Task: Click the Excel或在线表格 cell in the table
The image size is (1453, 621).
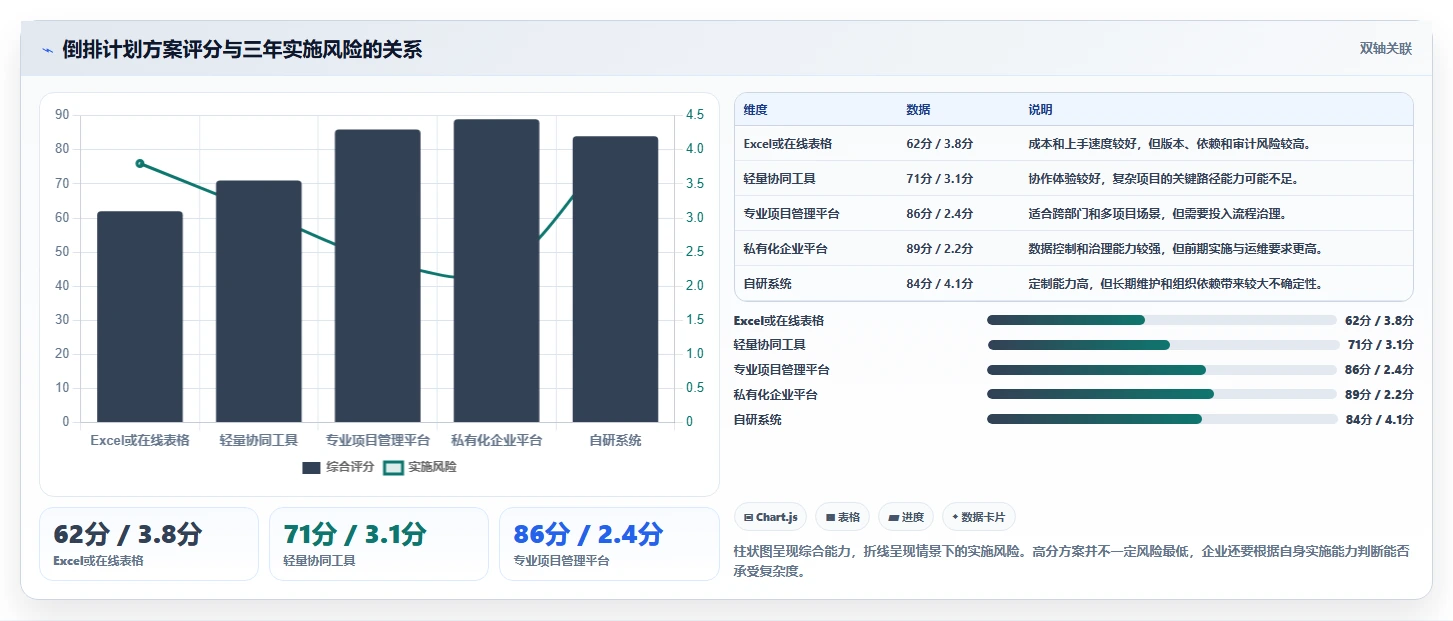Action: point(788,144)
